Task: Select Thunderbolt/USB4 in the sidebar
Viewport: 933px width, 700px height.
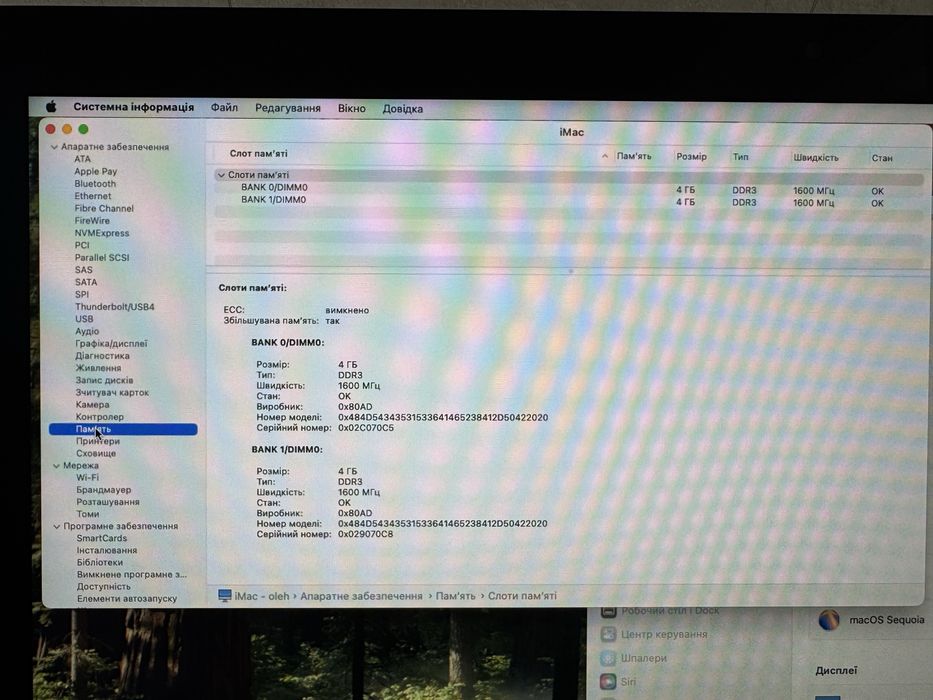Action: 115,307
